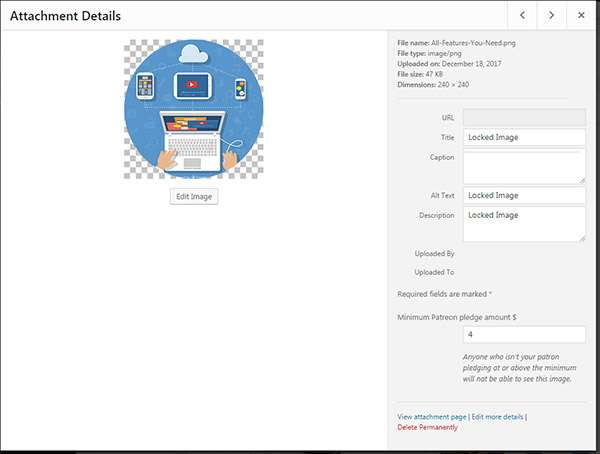Click the Anyone who isn't your patron note

[520, 368]
